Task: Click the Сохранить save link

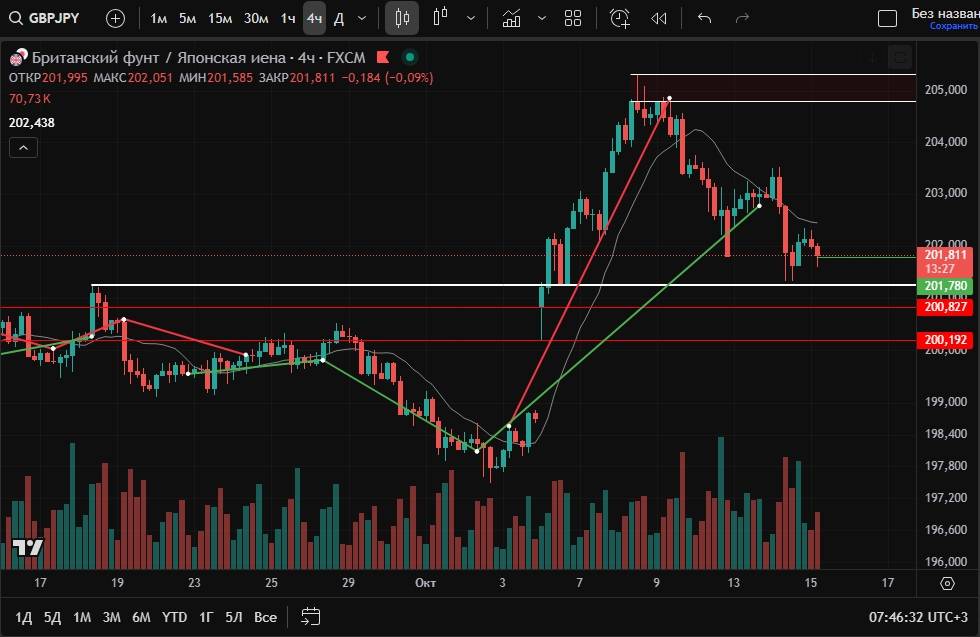Action: [x=952, y=27]
